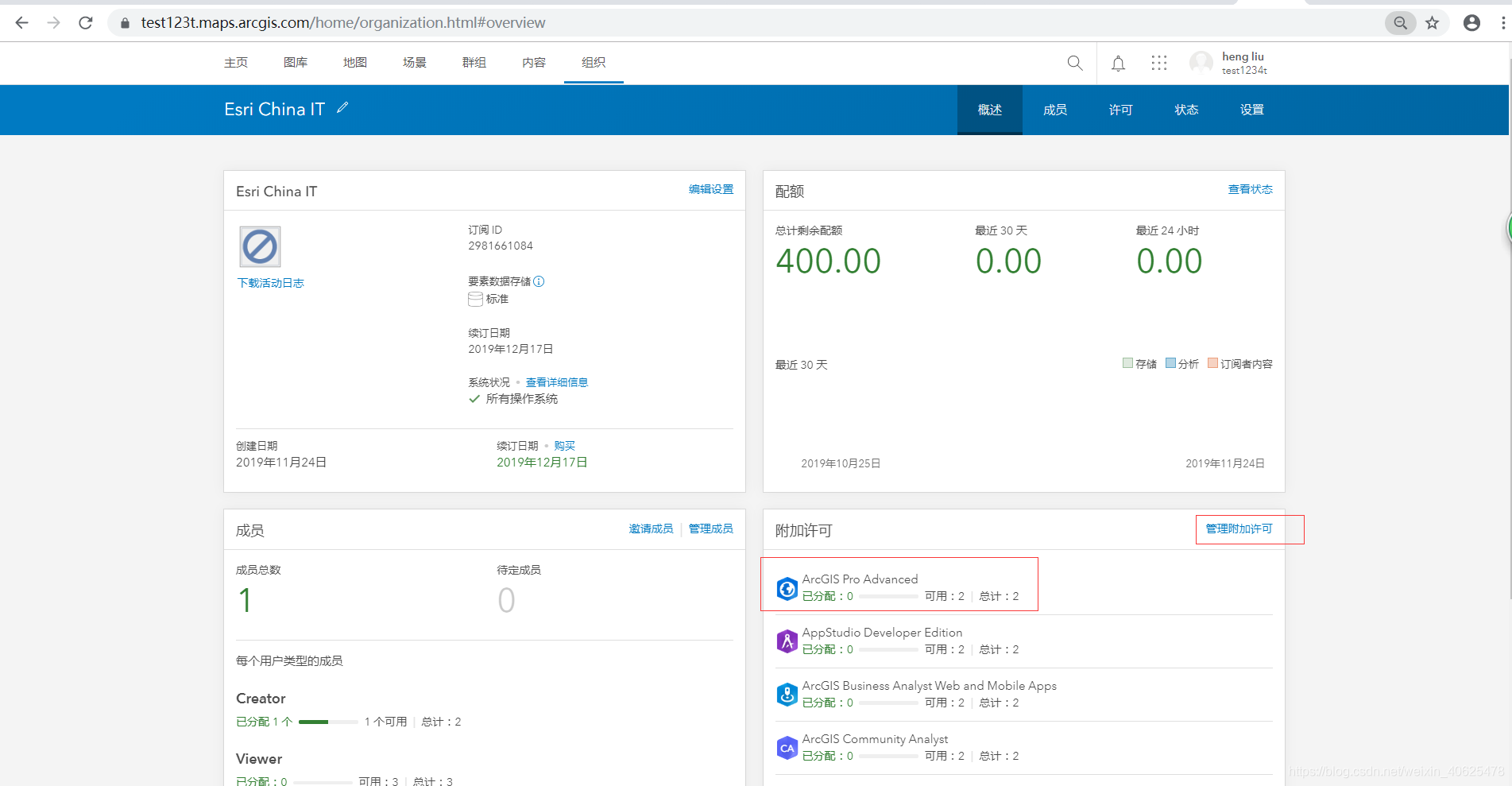Image resolution: width=1512 pixels, height=786 pixels.
Task: Click the ArcGIS Pro Advanced license name
Action: pos(860,579)
